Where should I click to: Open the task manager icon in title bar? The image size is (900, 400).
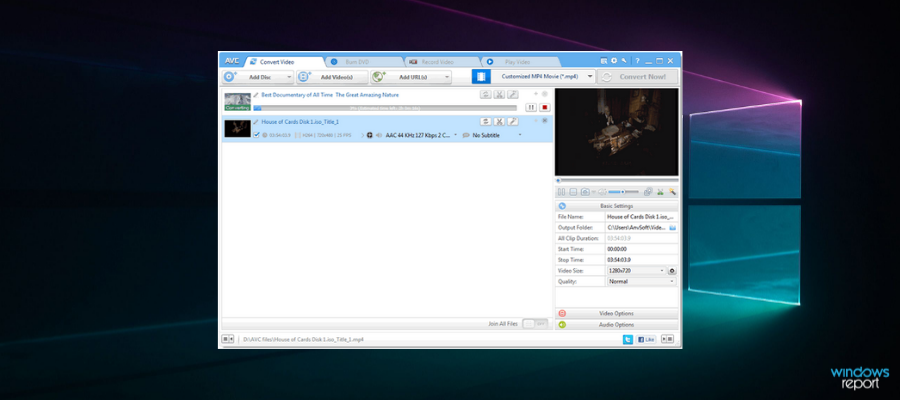604,61
